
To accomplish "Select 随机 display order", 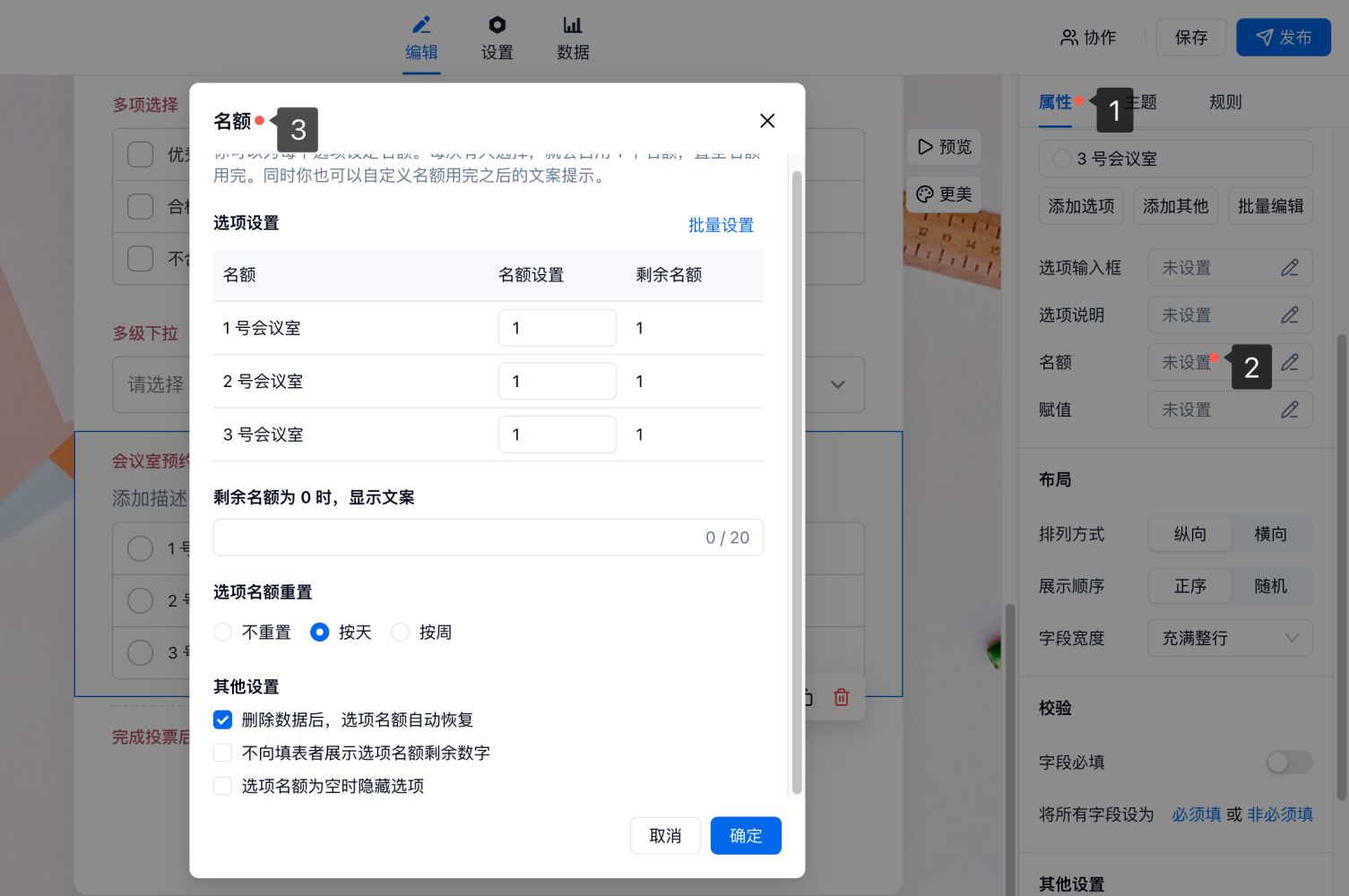I will (1271, 587).
